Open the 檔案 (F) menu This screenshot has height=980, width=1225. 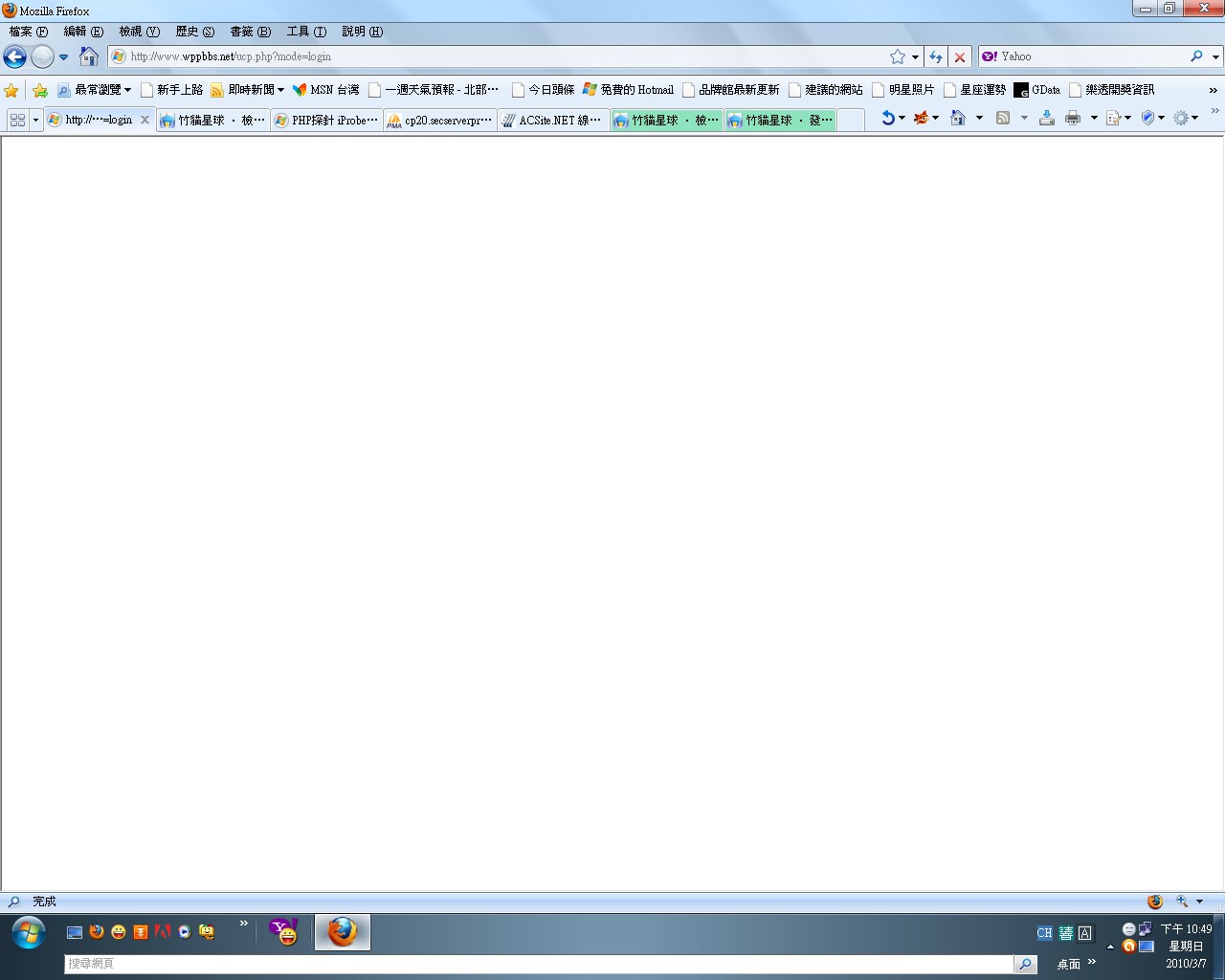click(x=29, y=32)
